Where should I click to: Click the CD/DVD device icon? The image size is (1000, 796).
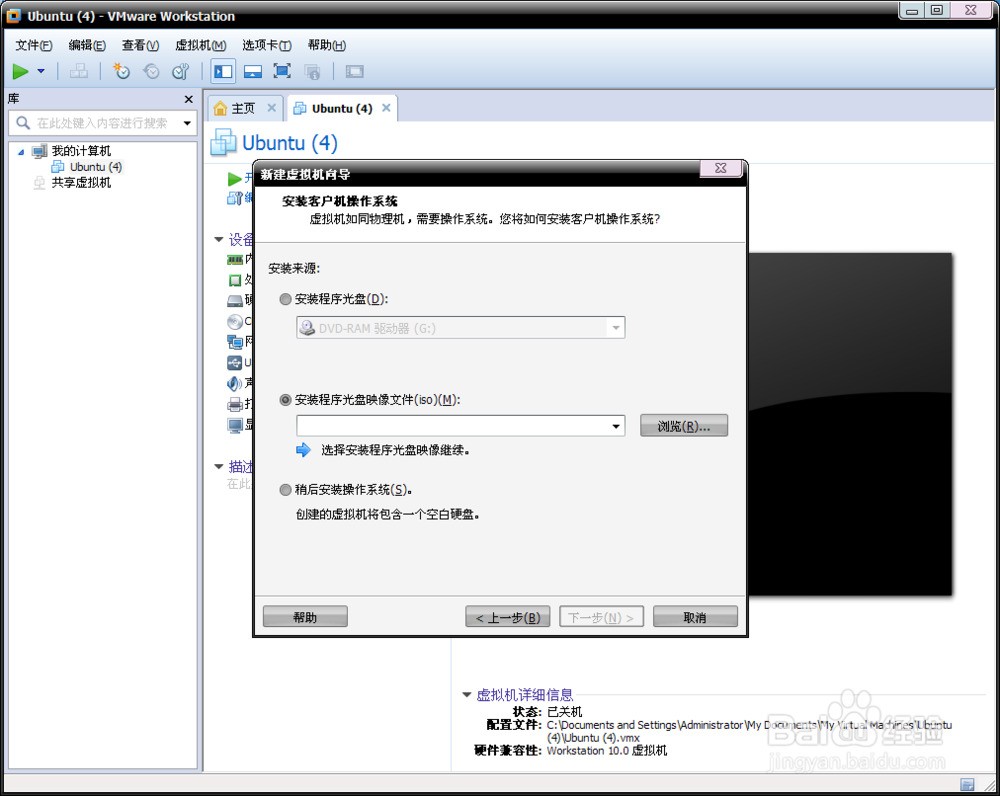[235, 321]
